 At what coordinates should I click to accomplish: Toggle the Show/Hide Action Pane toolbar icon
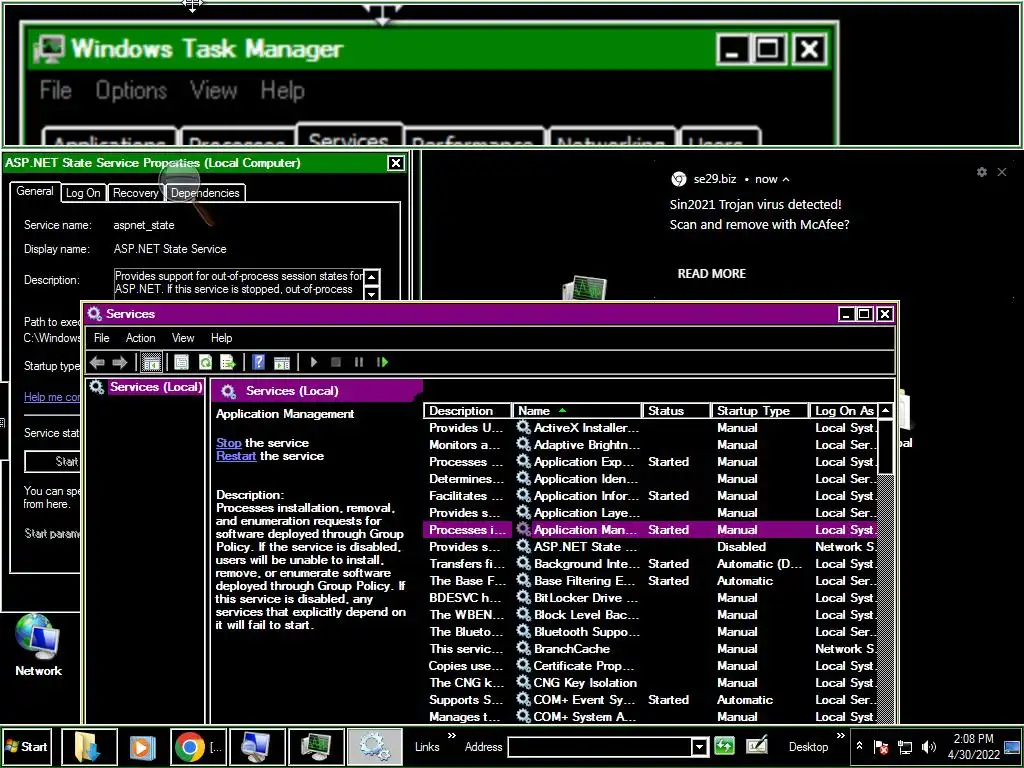click(282, 362)
